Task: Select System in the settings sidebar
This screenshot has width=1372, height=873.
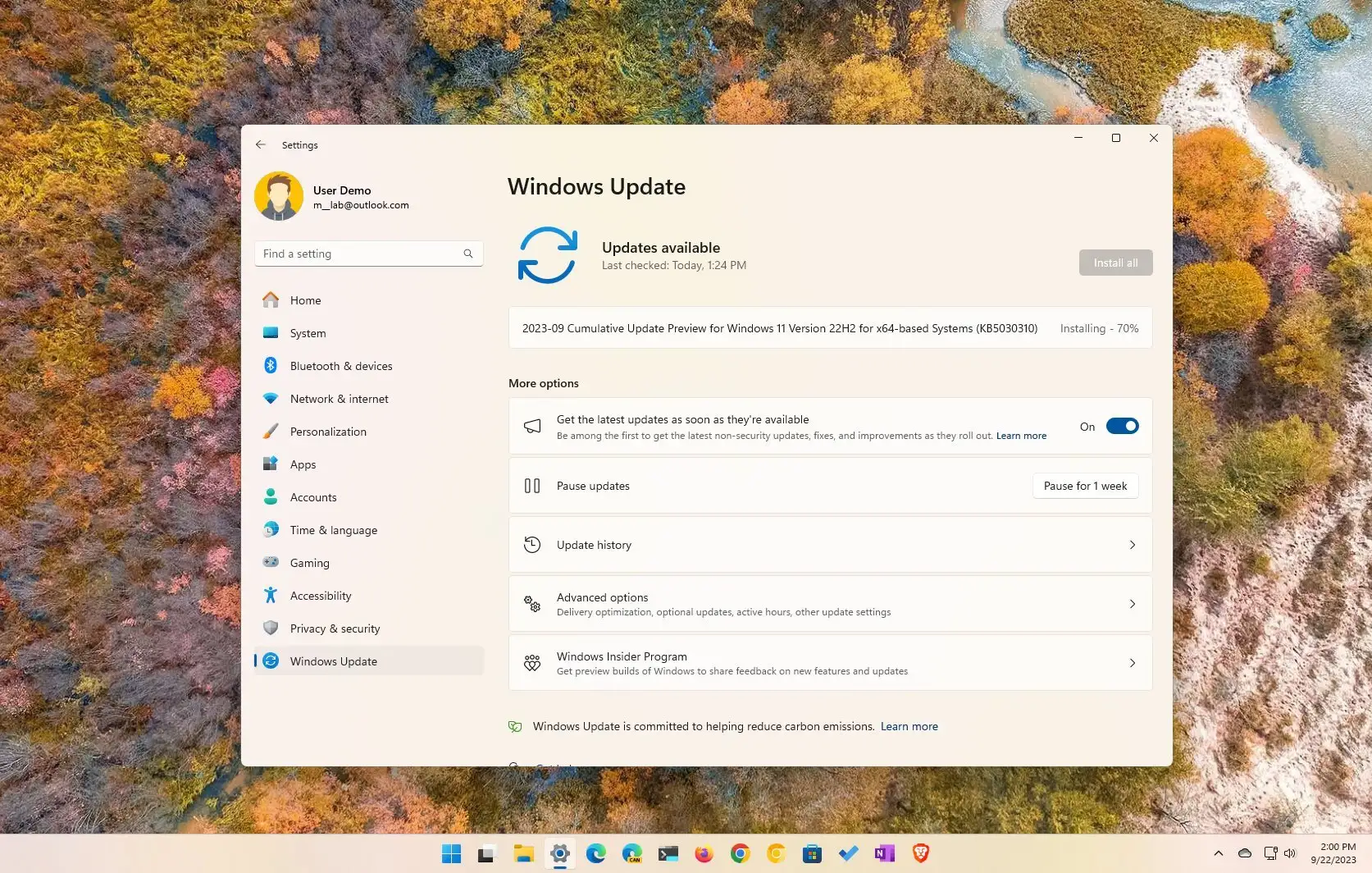Action: pos(308,333)
